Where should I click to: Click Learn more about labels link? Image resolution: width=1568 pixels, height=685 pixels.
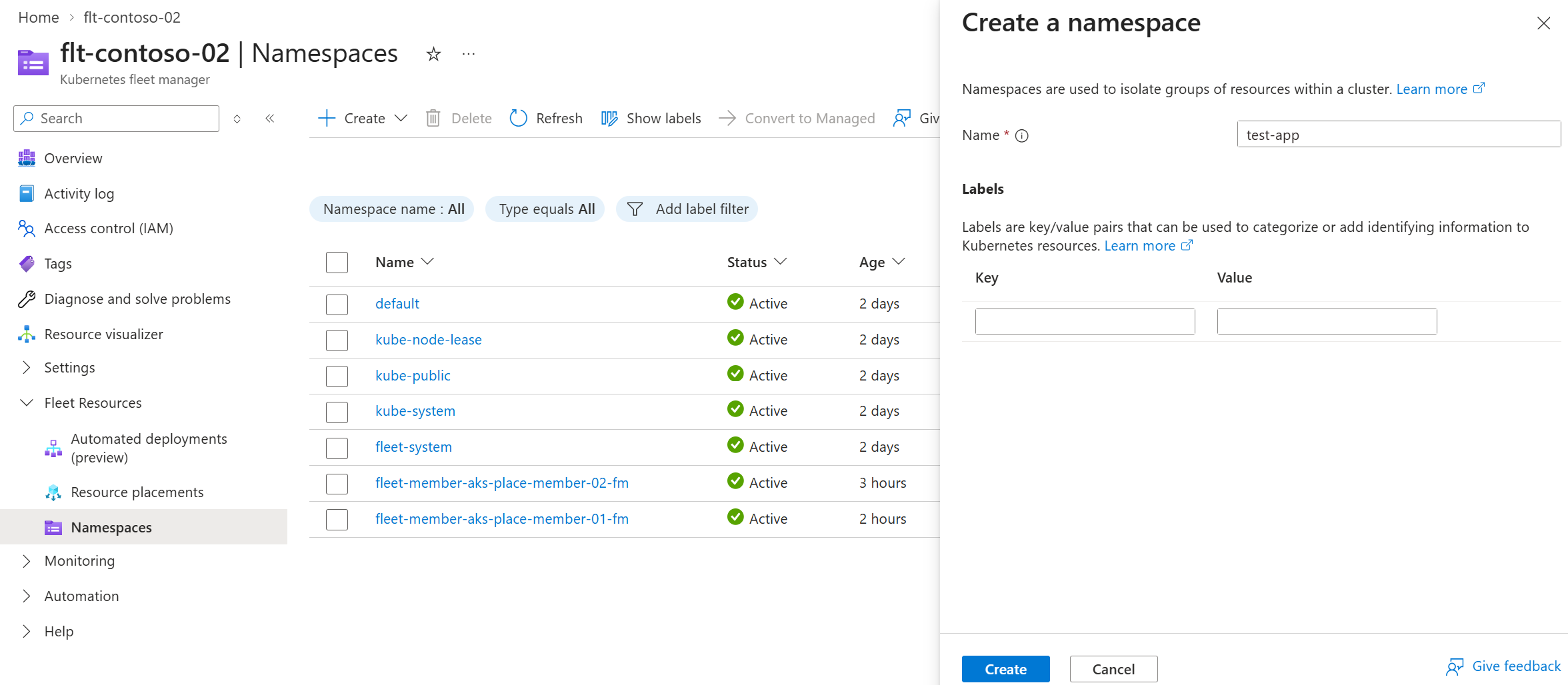pyautogui.click(x=1149, y=246)
